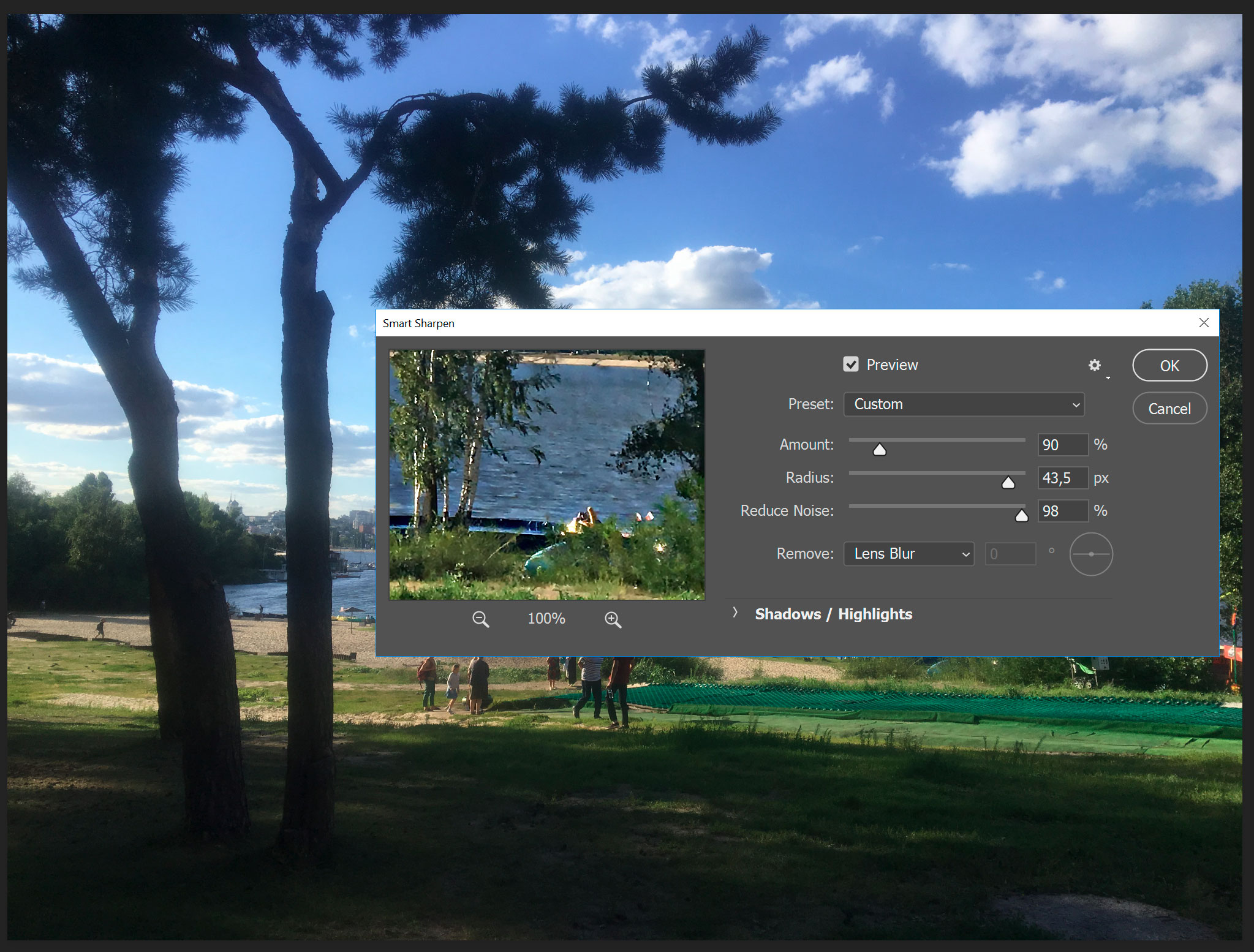The image size is (1254, 952).
Task: Click the Radius value field showing 43,5
Action: (x=1062, y=478)
